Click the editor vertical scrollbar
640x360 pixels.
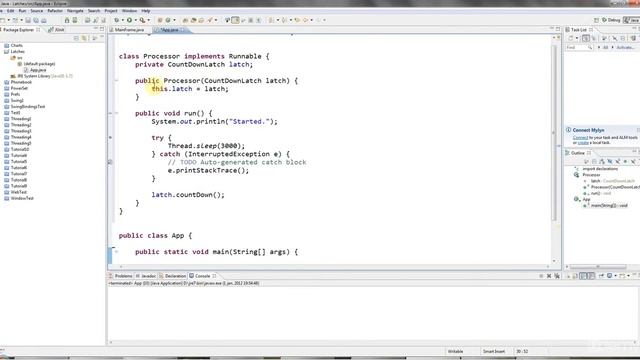(554, 133)
